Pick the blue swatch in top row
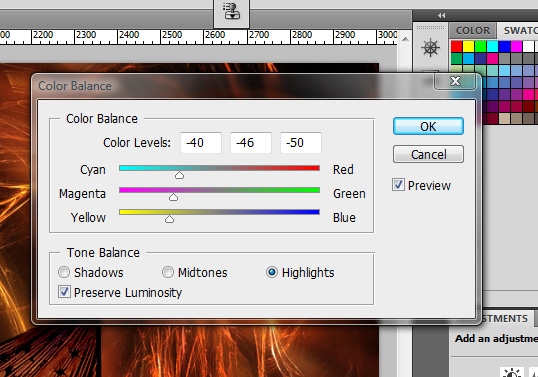Image resolution: width=538 pixels, height=377 pixels. pyautogui.click(x=504, y=46)
